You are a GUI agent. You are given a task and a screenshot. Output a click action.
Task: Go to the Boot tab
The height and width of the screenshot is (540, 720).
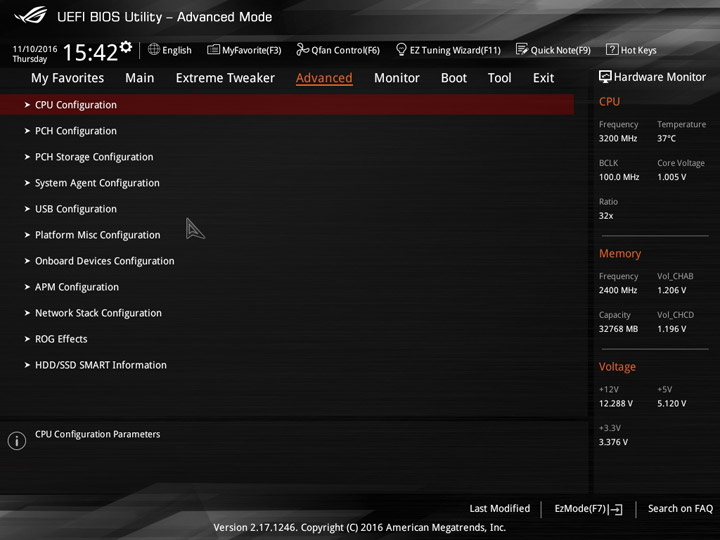pos(454,78)
